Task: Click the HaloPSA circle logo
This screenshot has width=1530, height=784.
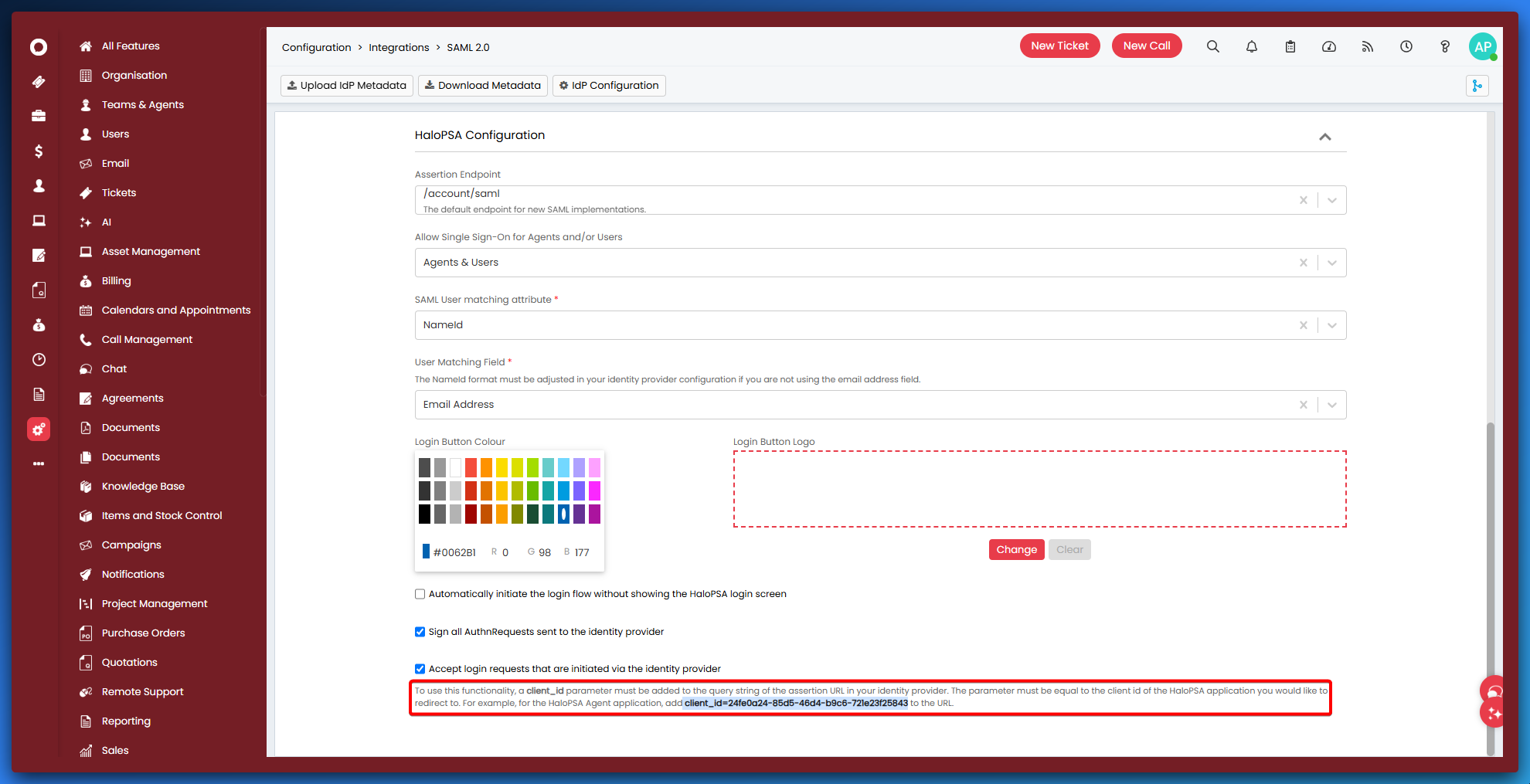Action: point(39,47)
